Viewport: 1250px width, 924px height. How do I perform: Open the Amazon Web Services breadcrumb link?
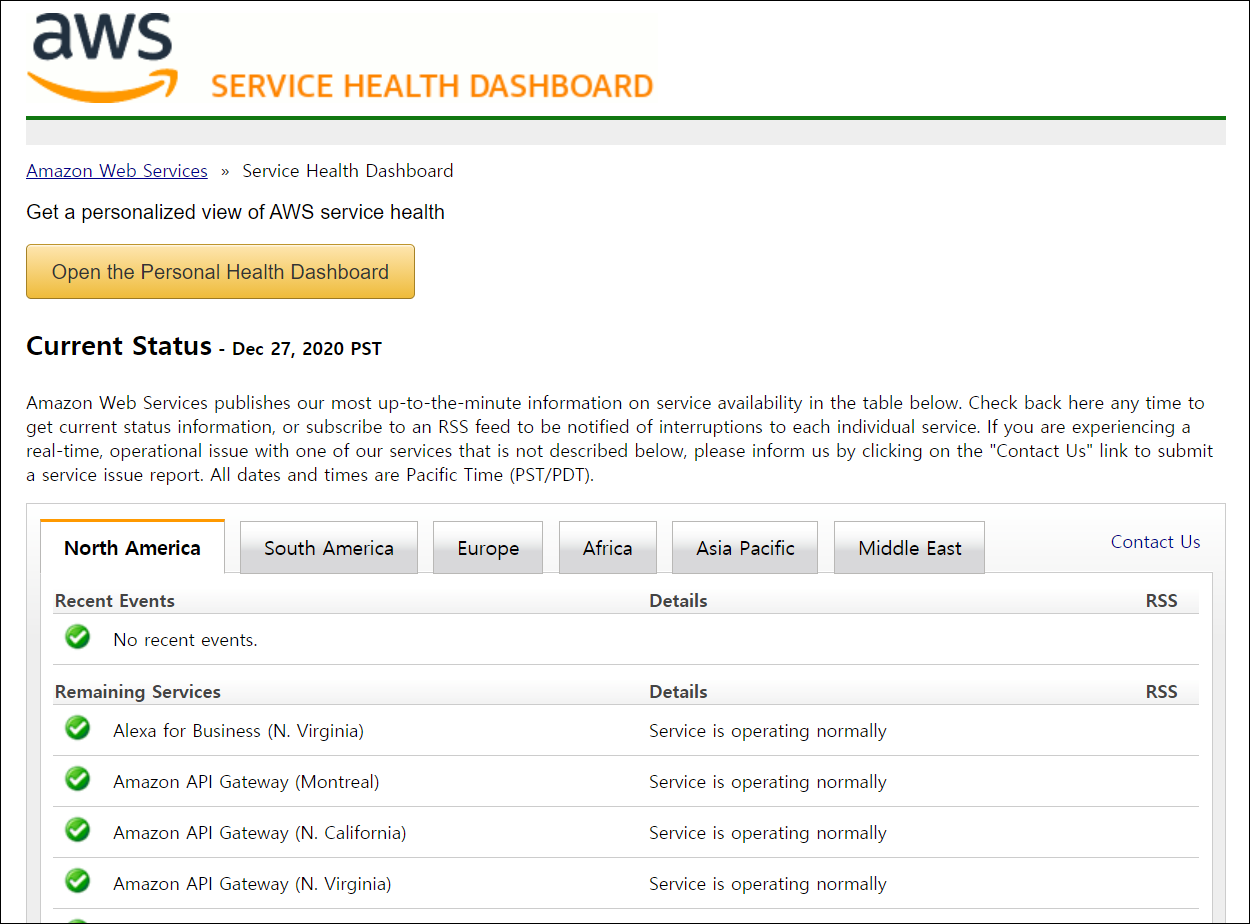point(117,171)
